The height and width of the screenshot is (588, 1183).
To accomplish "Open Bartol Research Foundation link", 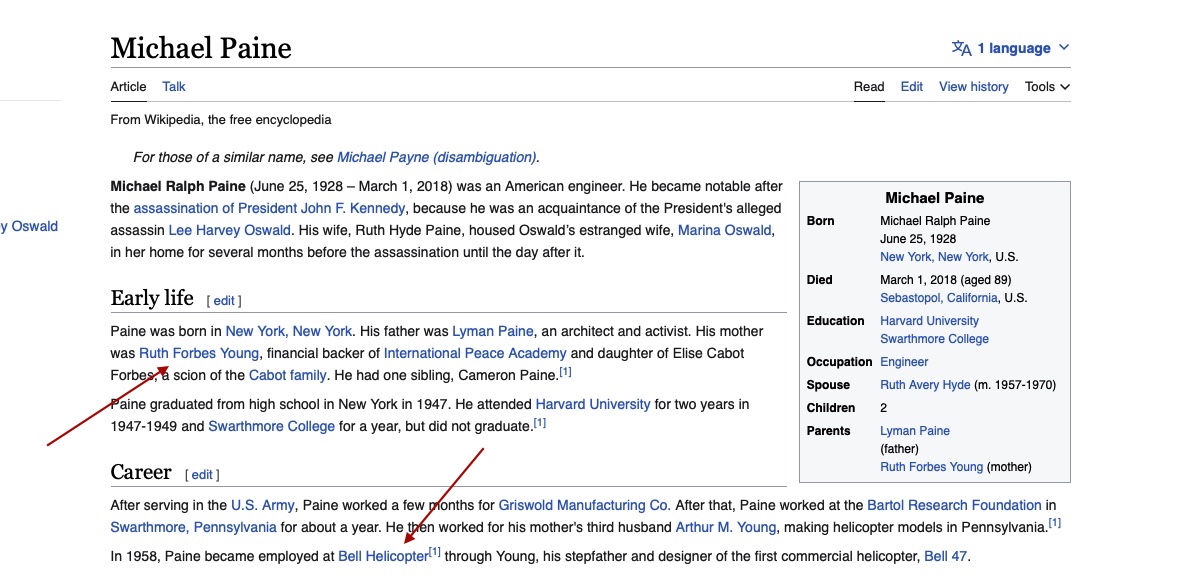I will click(x=954, y=506).
